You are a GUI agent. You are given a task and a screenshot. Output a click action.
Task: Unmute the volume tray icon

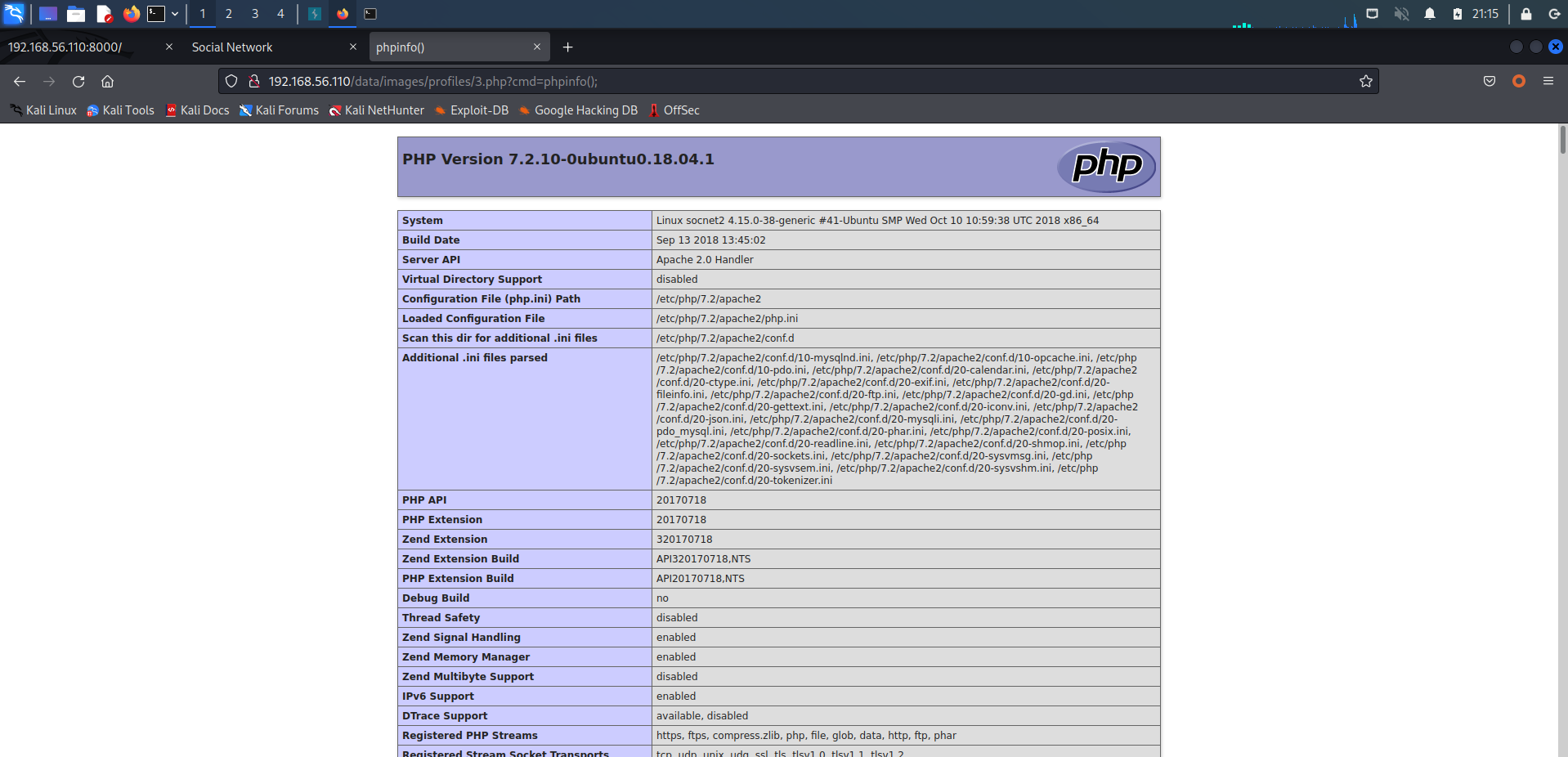click(x=1401, y=14)
